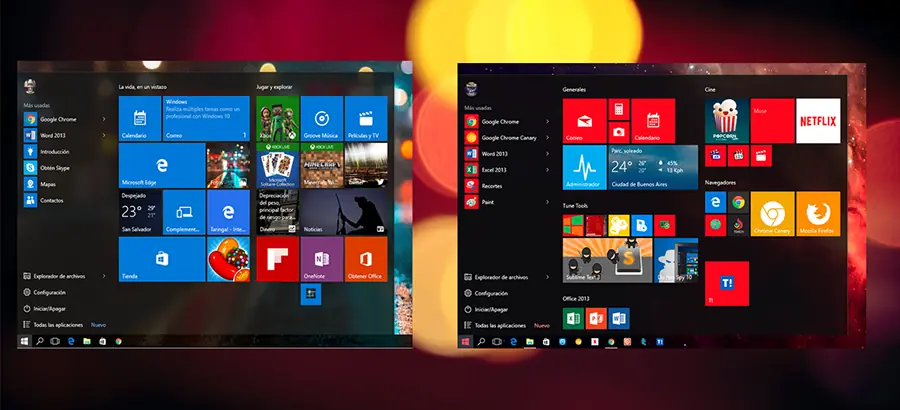
Task: Open the Microsoft Edge wide tile
Action: [162, 165]
